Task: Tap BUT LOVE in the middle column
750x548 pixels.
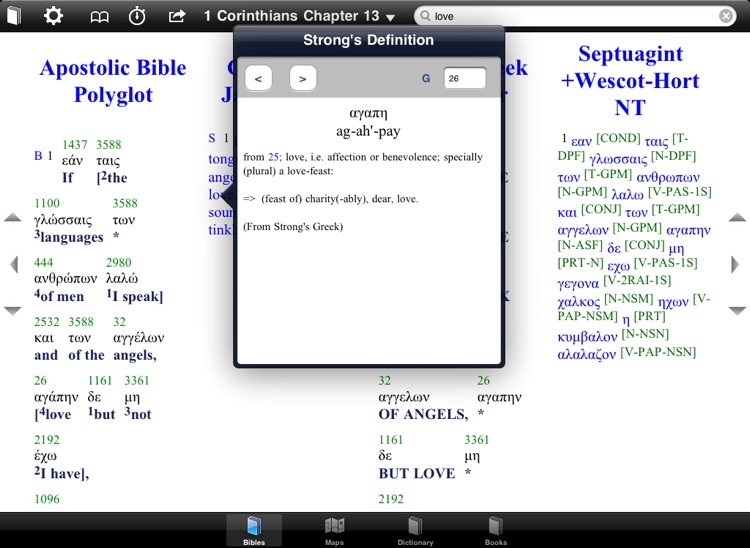Action: pyautogui.click(x=417, y=474)
